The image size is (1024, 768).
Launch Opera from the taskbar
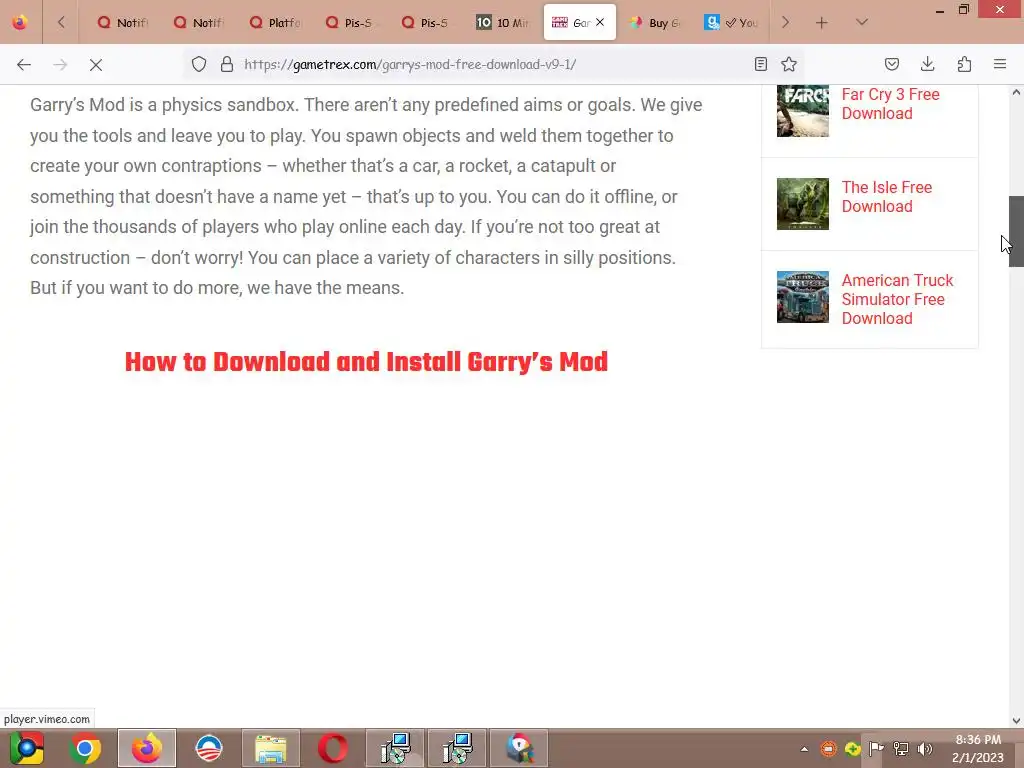(x=332, y=748)
